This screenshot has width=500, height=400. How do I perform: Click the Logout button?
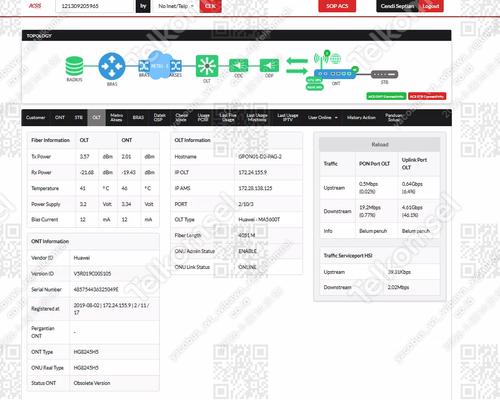coord(431,6)
